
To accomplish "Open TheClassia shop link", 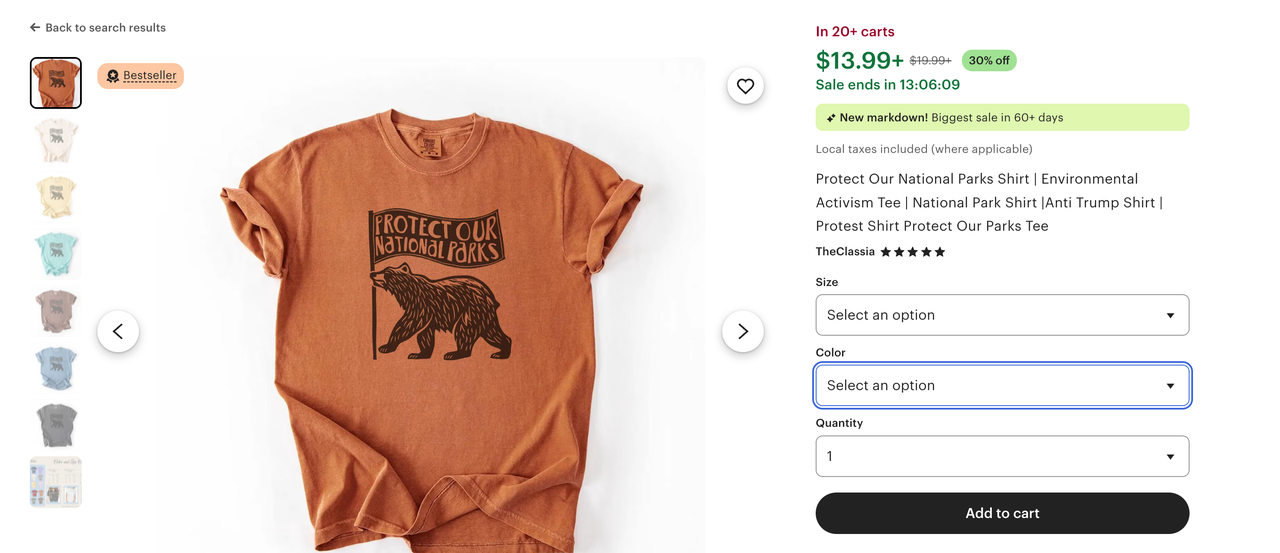I will click(845, 252).
